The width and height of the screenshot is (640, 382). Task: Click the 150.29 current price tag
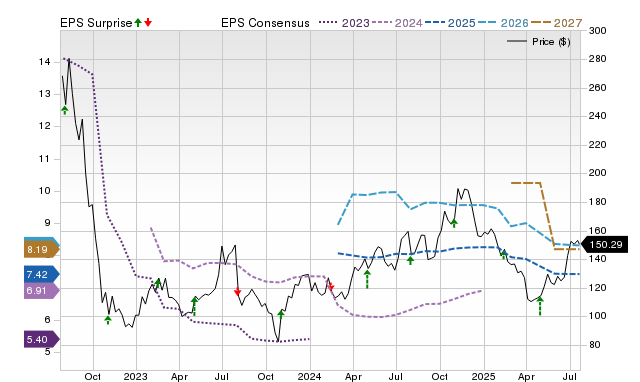tap(604, 245)
